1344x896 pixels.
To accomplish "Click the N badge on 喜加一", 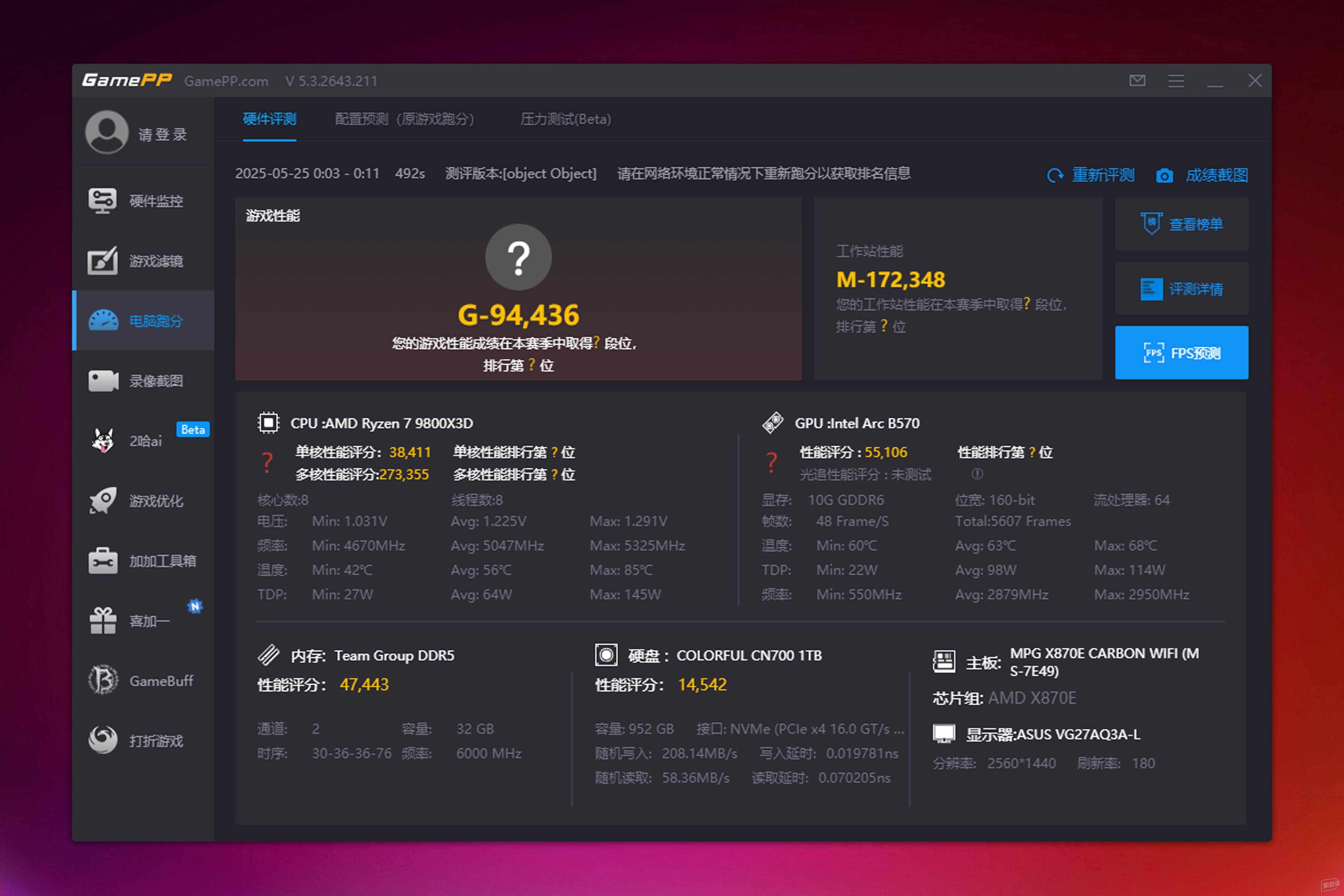I will [x=195, y=606].
